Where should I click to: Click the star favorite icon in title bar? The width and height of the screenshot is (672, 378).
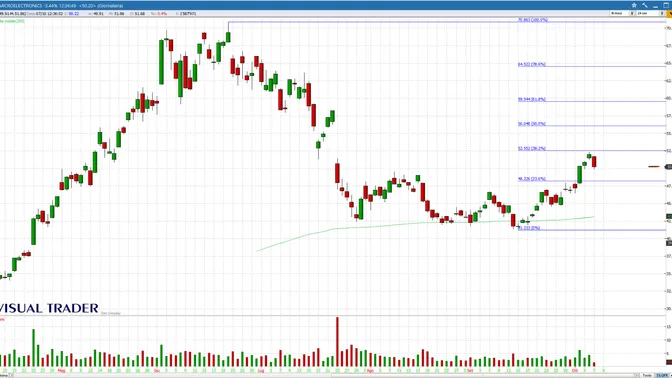pyautogui.click(x=634, y=5)
